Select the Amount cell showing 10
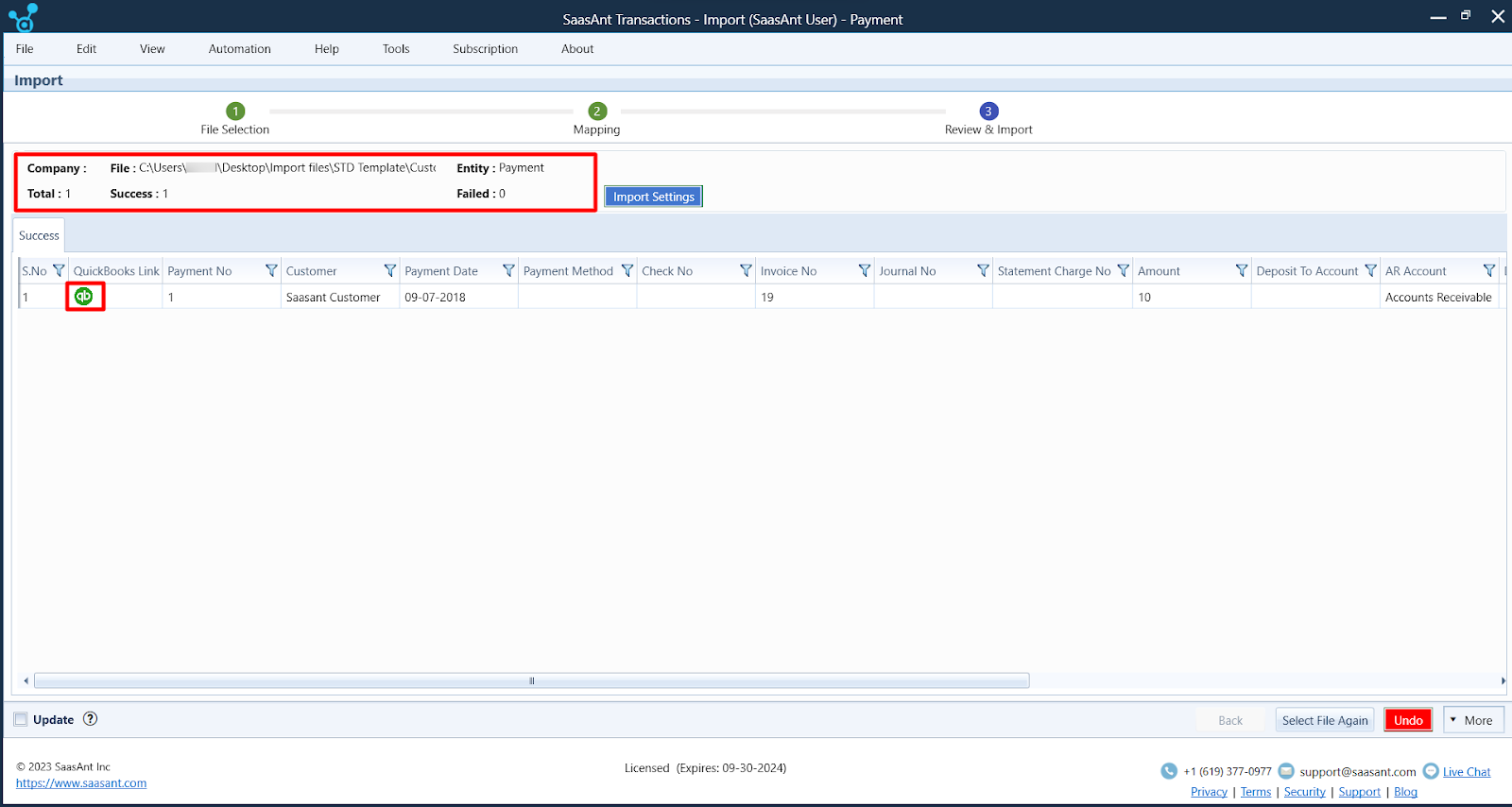1512x807 pixels. (1192, 297)
